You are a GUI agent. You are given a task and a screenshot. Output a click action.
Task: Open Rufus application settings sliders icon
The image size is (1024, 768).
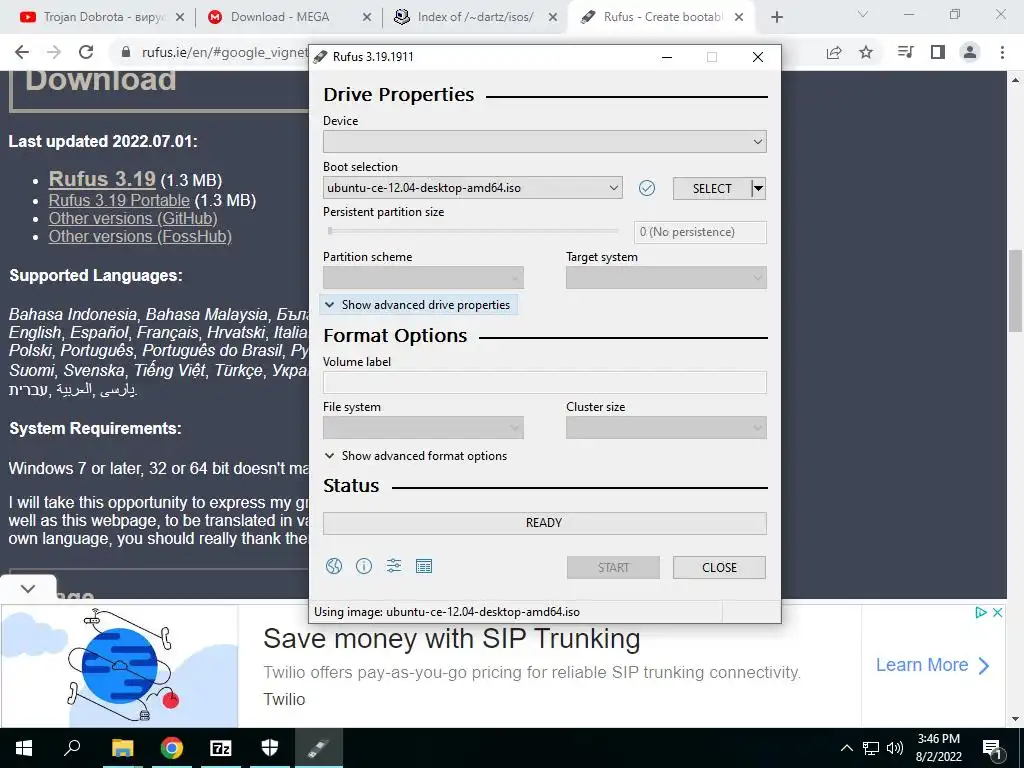pyautogui.click(x=394, y=566)
